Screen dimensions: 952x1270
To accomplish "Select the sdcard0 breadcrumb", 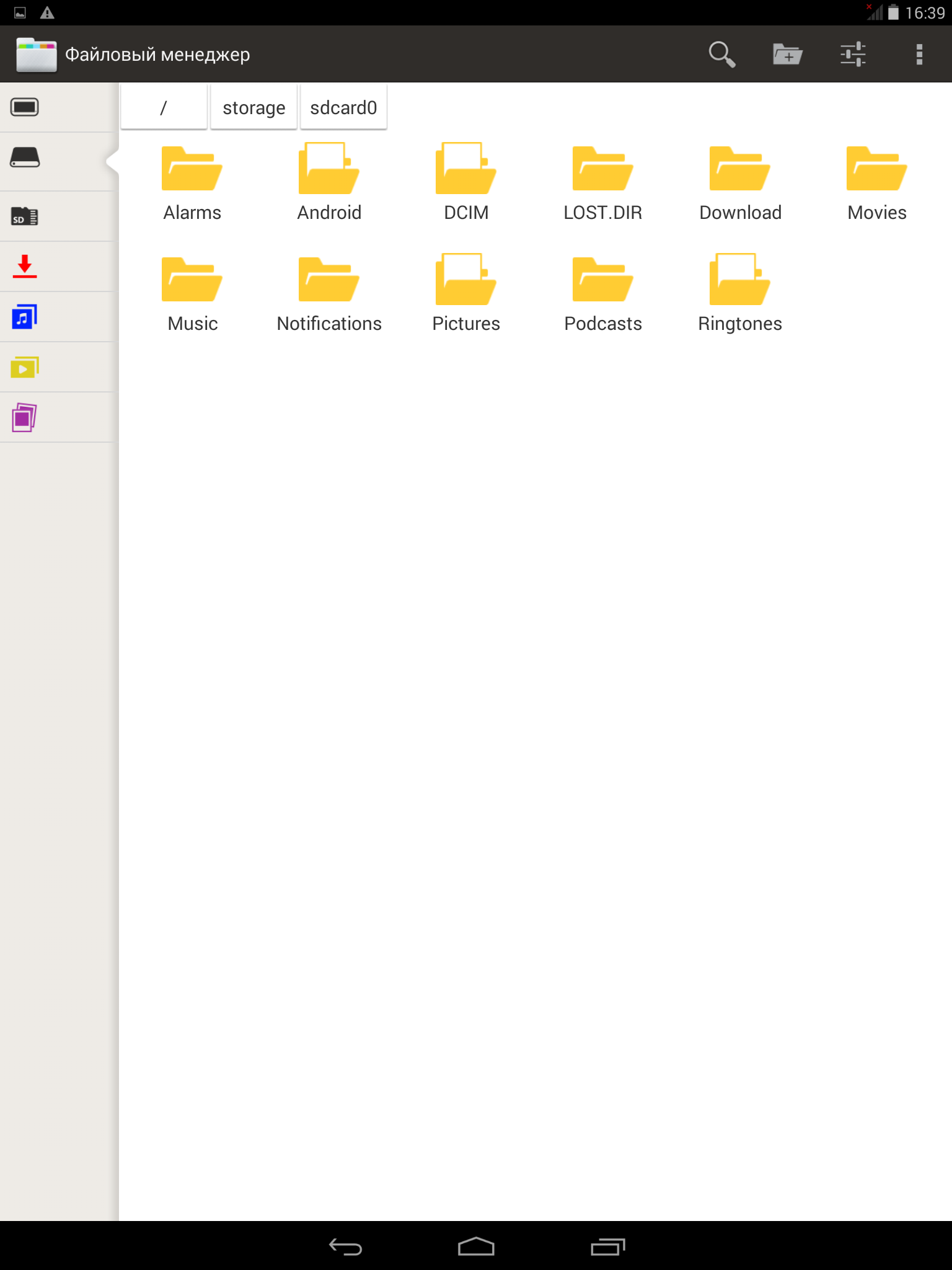I will [x=343, y=107].
